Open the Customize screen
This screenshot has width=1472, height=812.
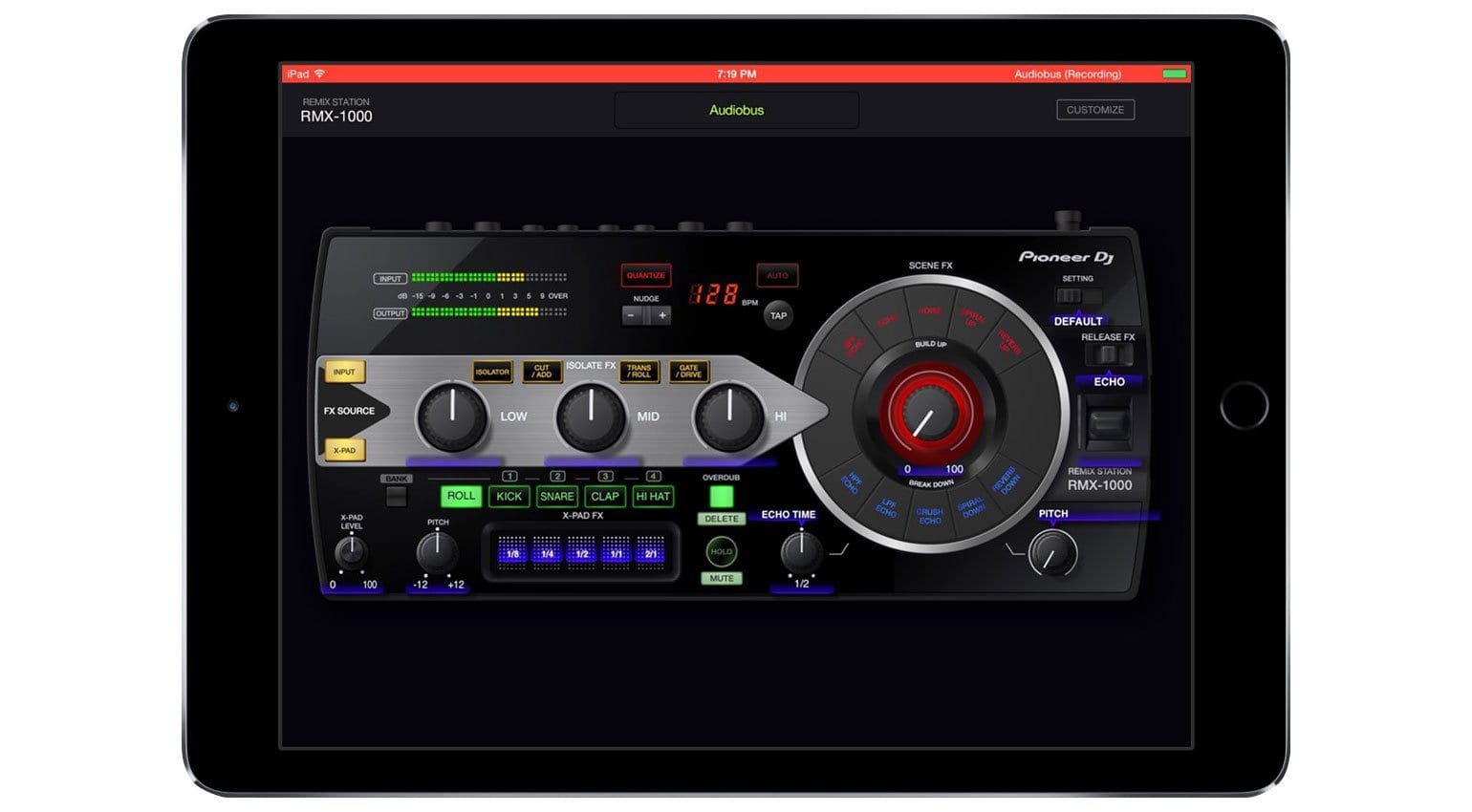click(1095, 109)
